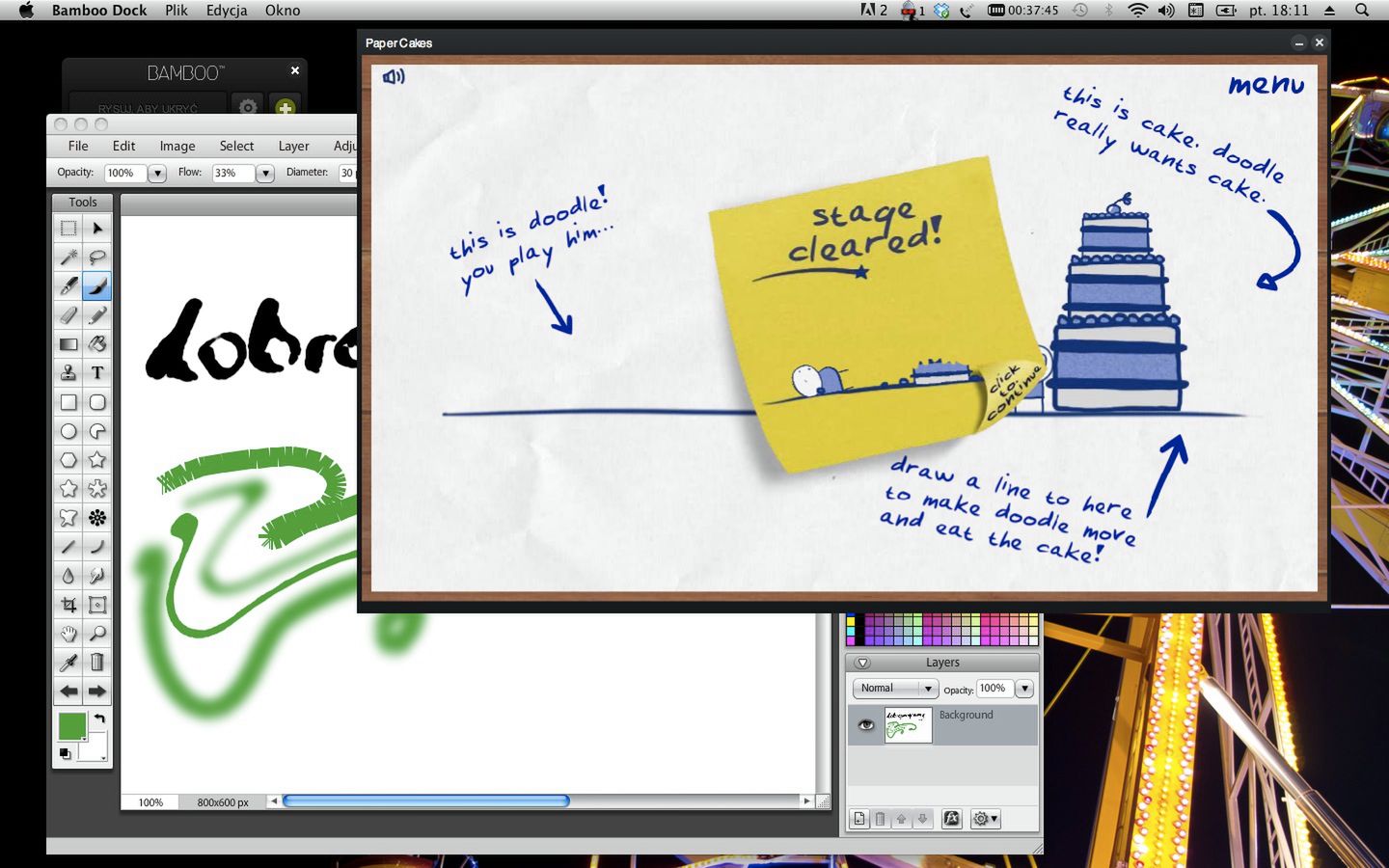Select the crop tool
The width and height of the screenshot is (1389, 868).
click(x=68, y=605)
